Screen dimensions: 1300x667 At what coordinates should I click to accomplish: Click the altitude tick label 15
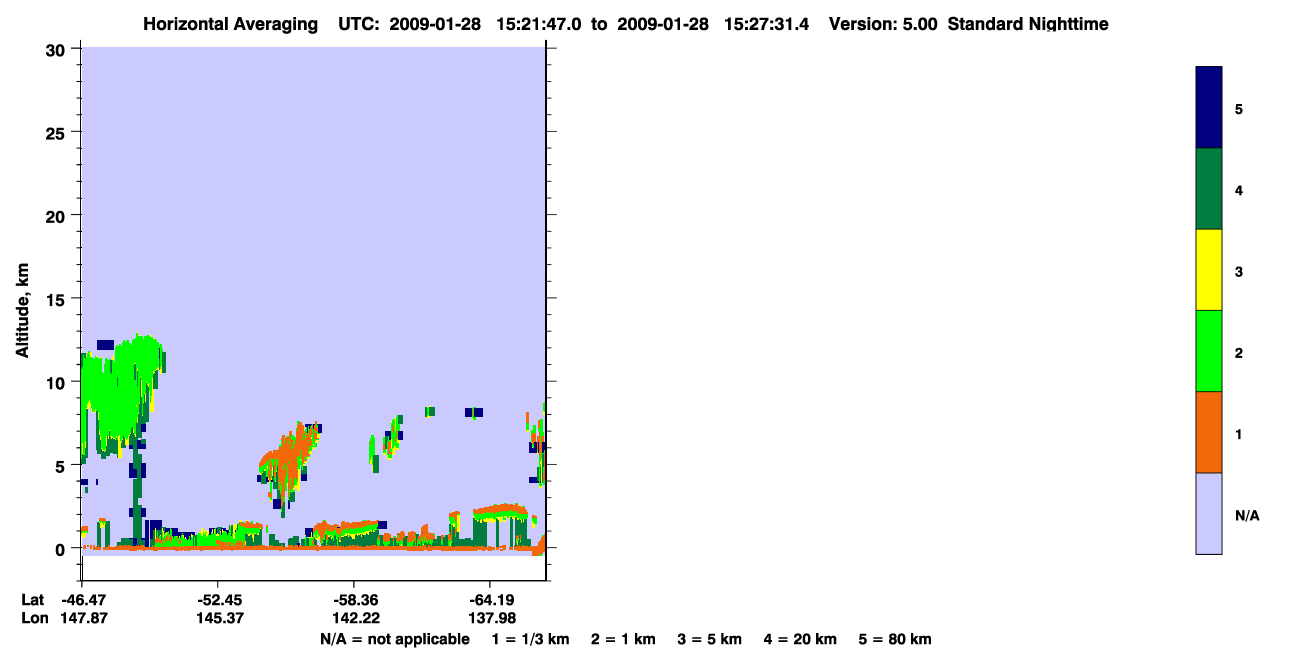click(x=57, y=299)
